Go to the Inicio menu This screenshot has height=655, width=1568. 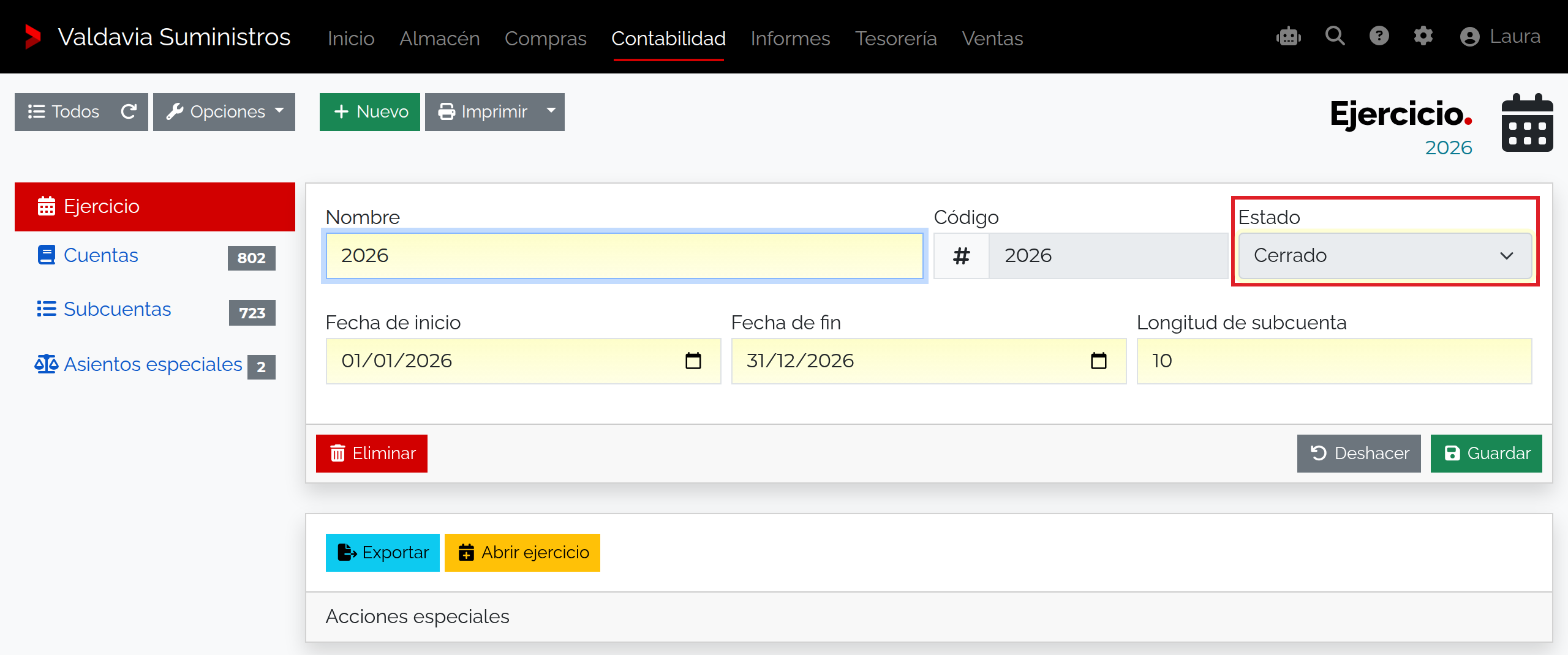coord(351,39)
